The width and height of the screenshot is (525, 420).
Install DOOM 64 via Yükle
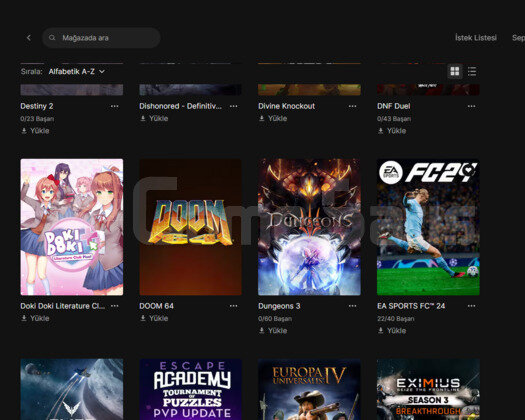point(154,318)
